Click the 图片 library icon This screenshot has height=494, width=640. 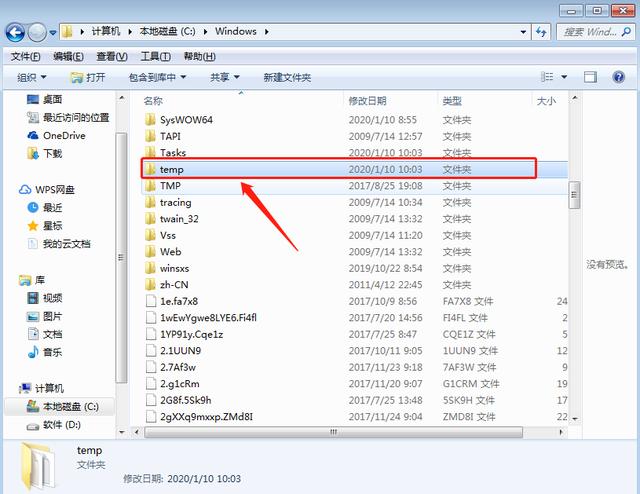coord(33,316)
